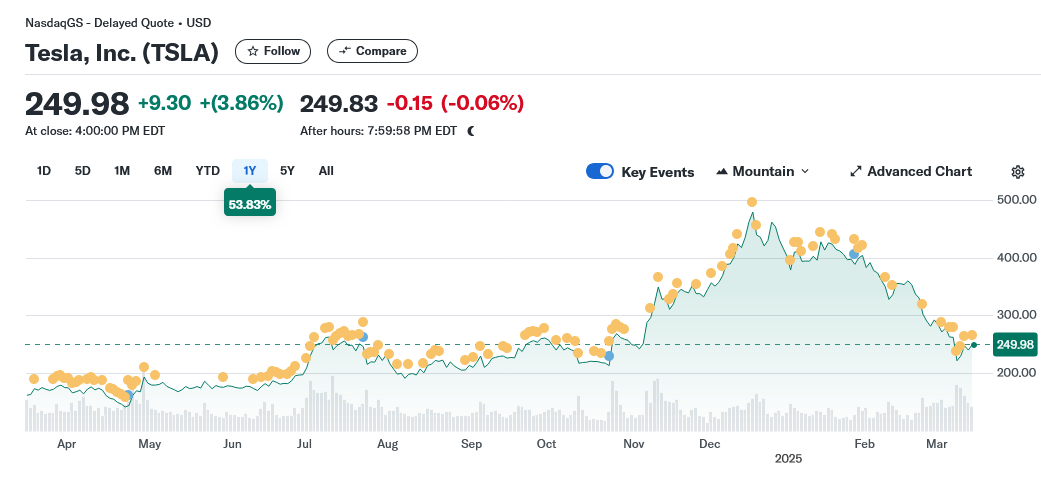Select the 6M time range

(x=163, y=171)
